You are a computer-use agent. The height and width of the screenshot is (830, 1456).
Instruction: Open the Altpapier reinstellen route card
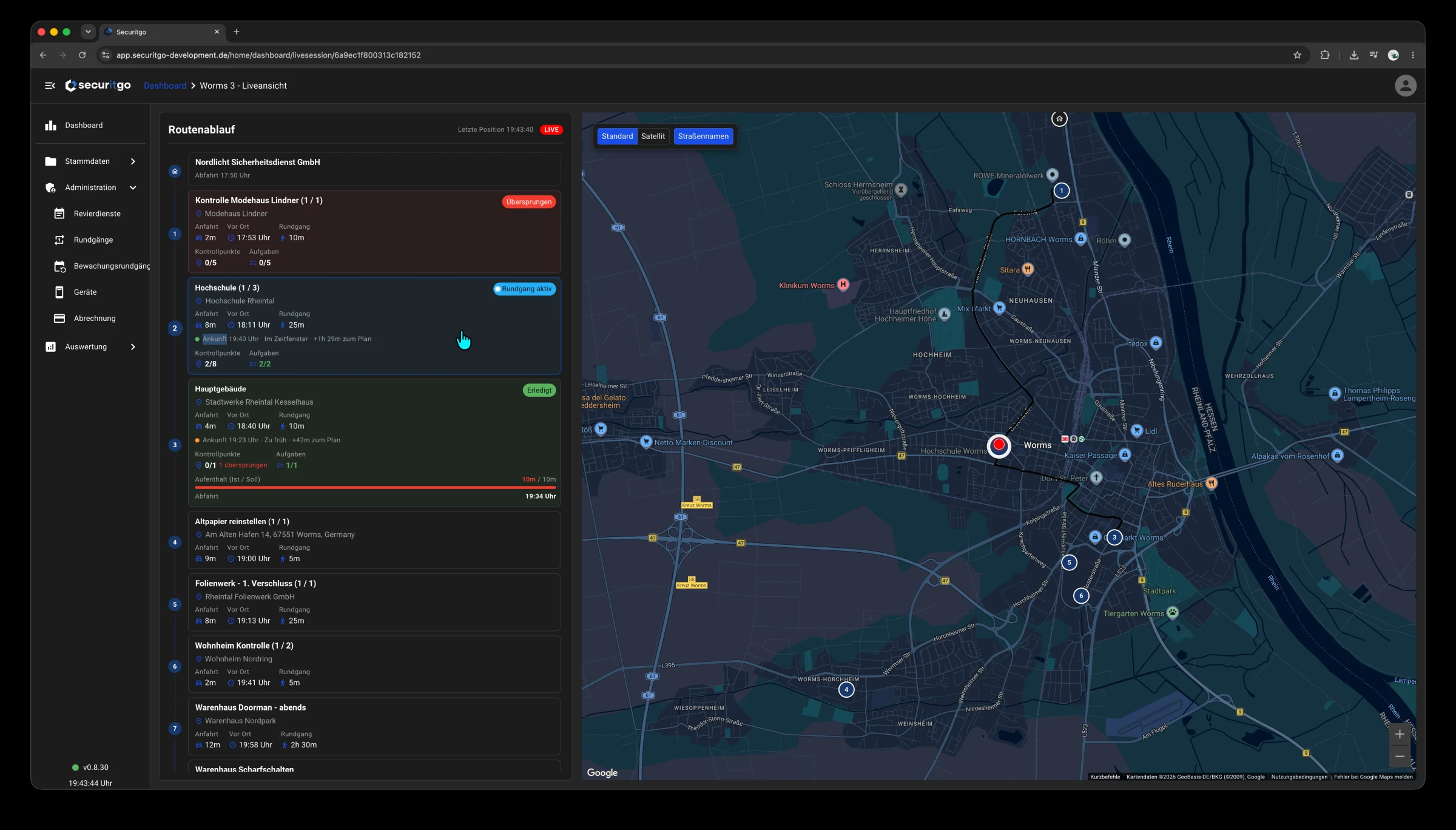pos(374,540)
